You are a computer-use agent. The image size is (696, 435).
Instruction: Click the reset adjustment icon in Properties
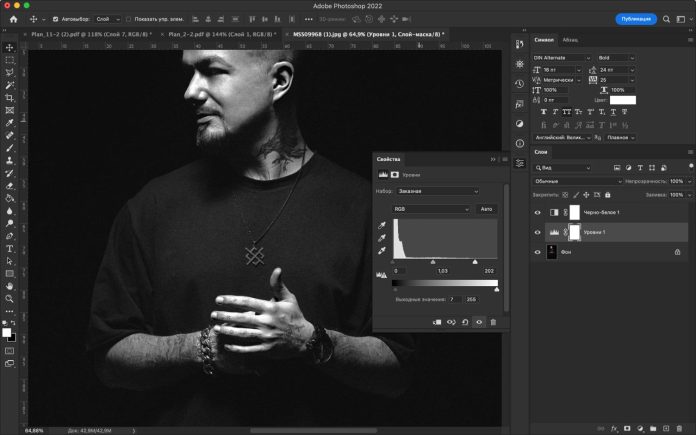(465, 322)
